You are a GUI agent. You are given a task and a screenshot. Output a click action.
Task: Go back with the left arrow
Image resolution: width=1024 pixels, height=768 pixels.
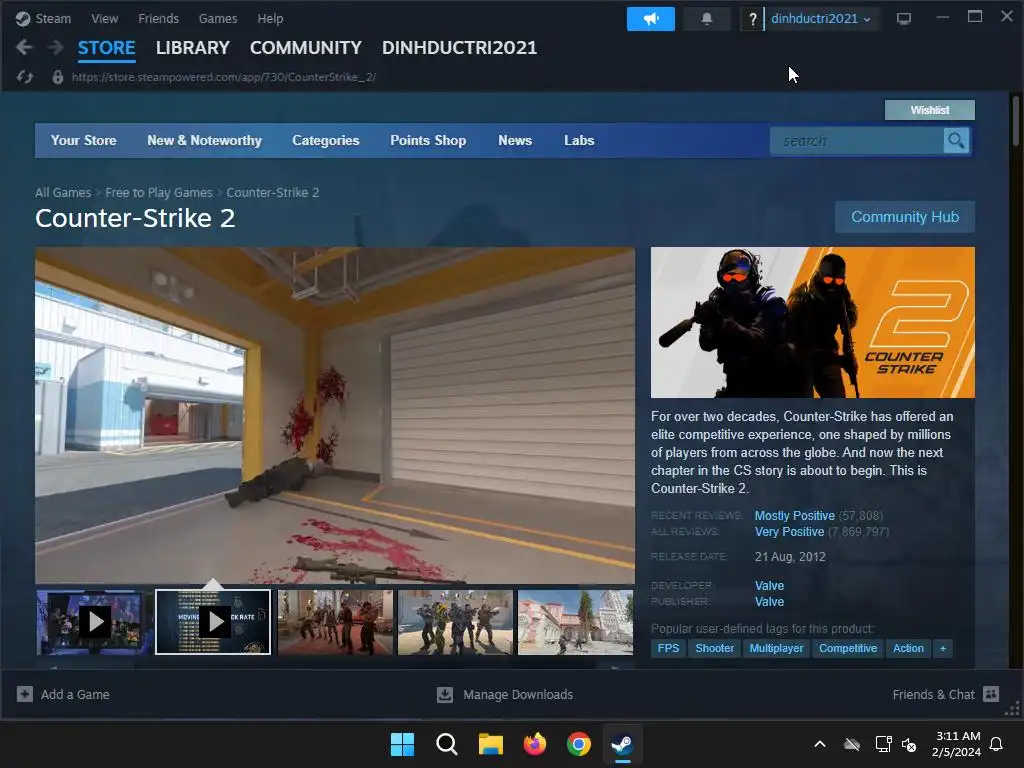tap(24, 47)
